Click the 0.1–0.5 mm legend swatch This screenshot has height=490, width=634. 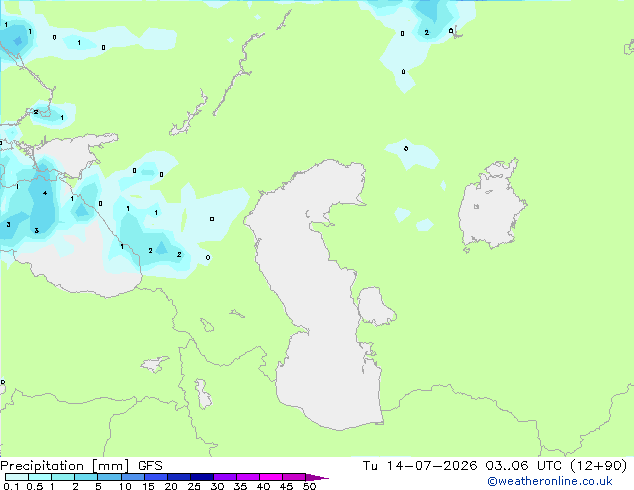pos(17,477)
